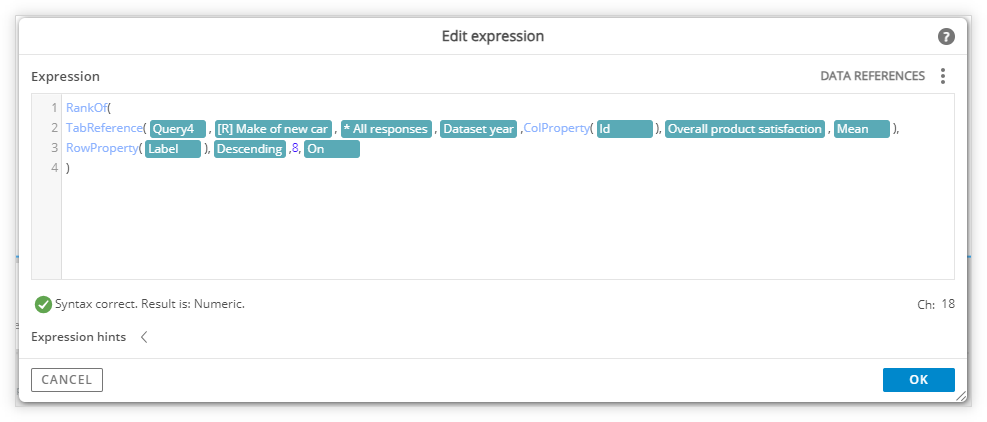Open the three-dot options menu
Viewport: 987px width, 422px height.
pyautogui.click(x=942, y=76)
